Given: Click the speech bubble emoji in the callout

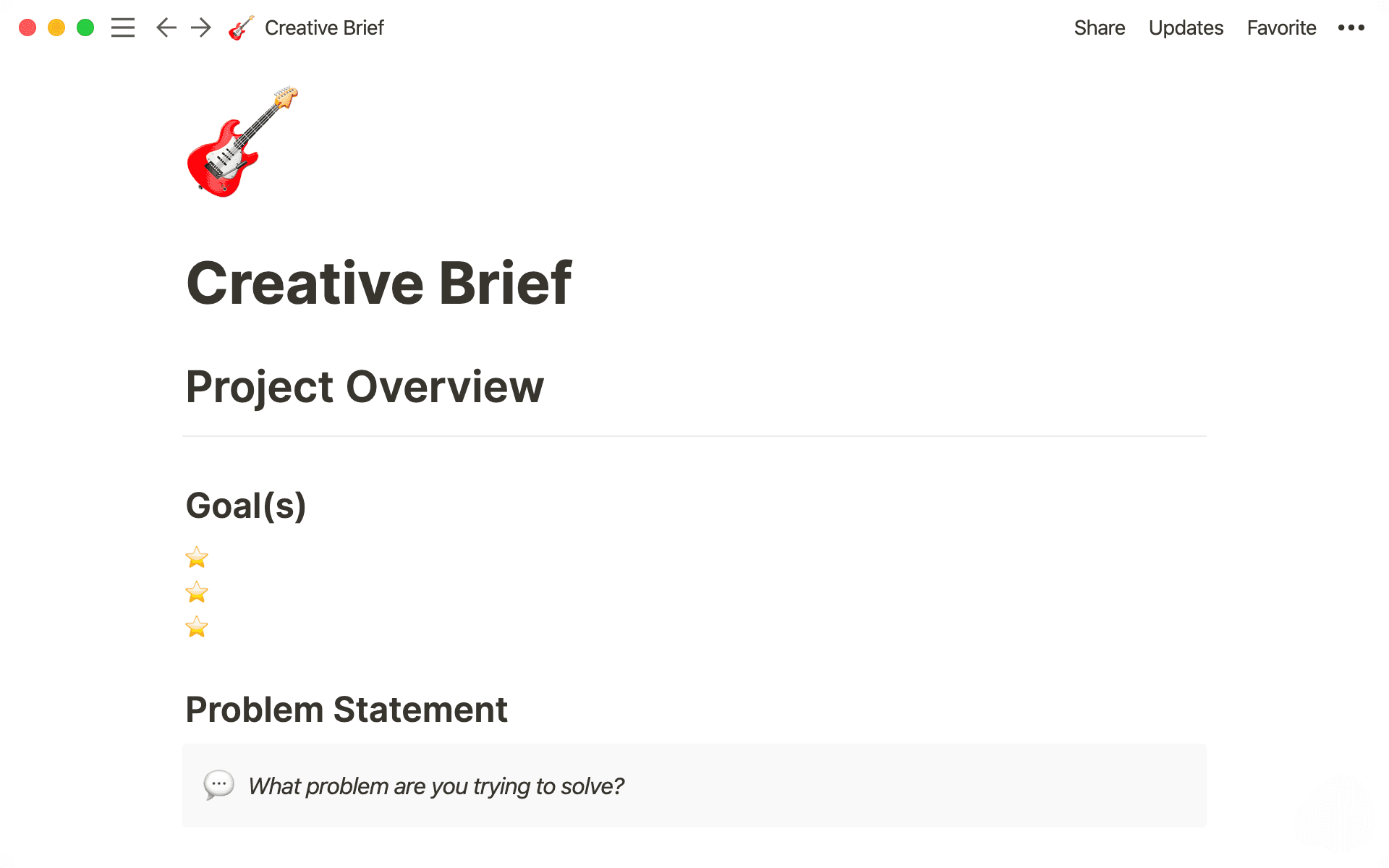Looking at the screenshot, I should click(x=219, y=786).
